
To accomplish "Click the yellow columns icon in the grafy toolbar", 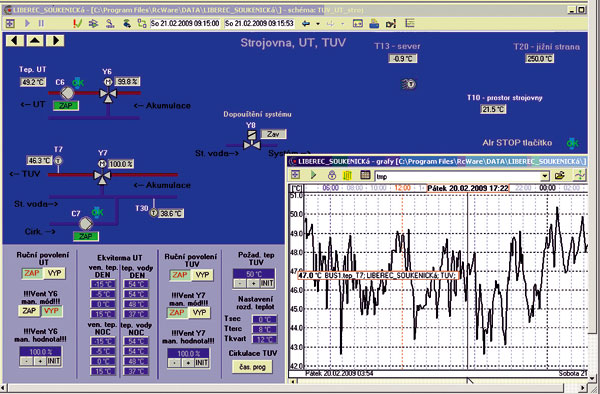I will point(347,175).
